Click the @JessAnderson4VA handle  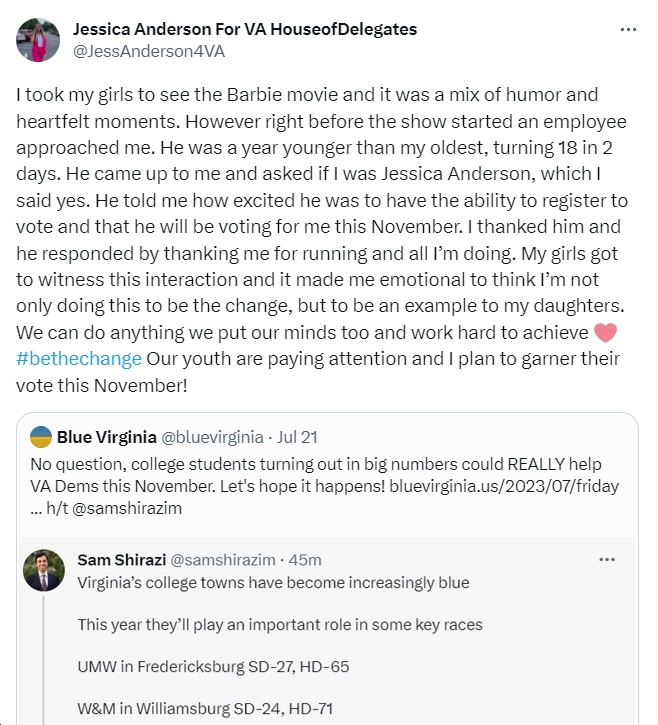131,50
